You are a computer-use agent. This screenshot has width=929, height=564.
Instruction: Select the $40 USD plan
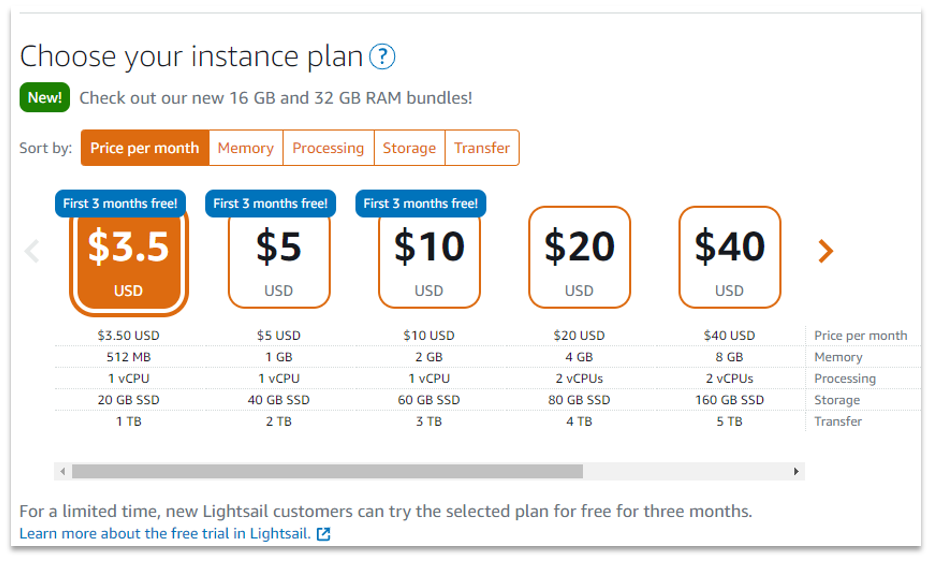(x=729, y=257)
